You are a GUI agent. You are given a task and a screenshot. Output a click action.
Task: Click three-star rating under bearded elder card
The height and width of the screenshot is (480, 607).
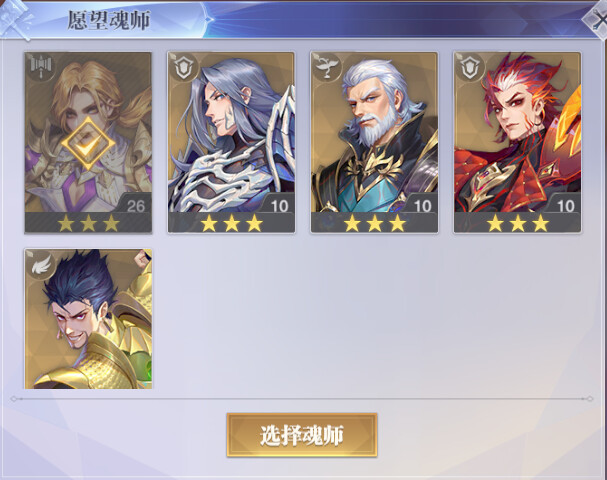point(374,223)
